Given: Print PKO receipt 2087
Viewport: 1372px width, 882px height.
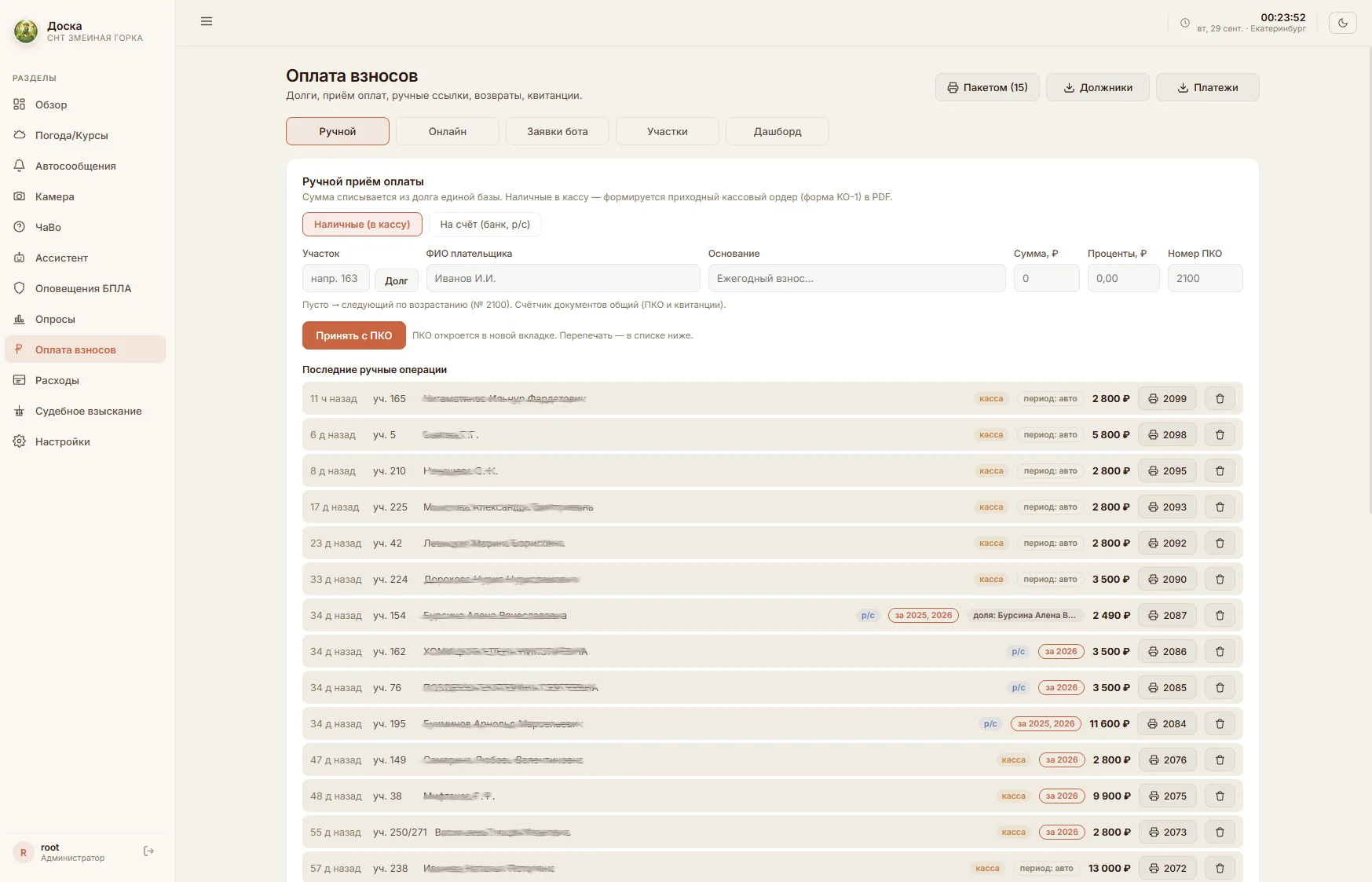Looking at the screenshot, I should 1168,616.
